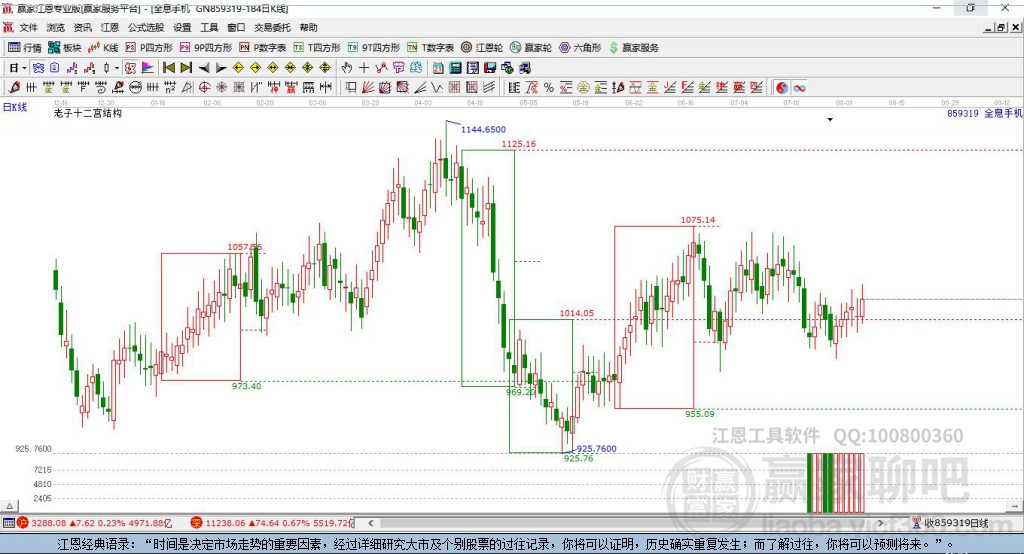Screen dimensions: 1024x554
Task: Expand the small black triangle above chart
Action: pyautogui.click(x=830, y=120)
